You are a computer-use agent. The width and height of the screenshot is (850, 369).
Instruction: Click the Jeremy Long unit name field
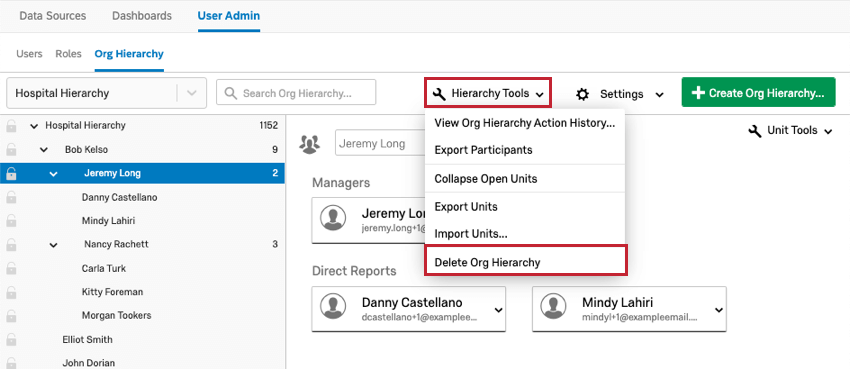click(x=380, y=144)
